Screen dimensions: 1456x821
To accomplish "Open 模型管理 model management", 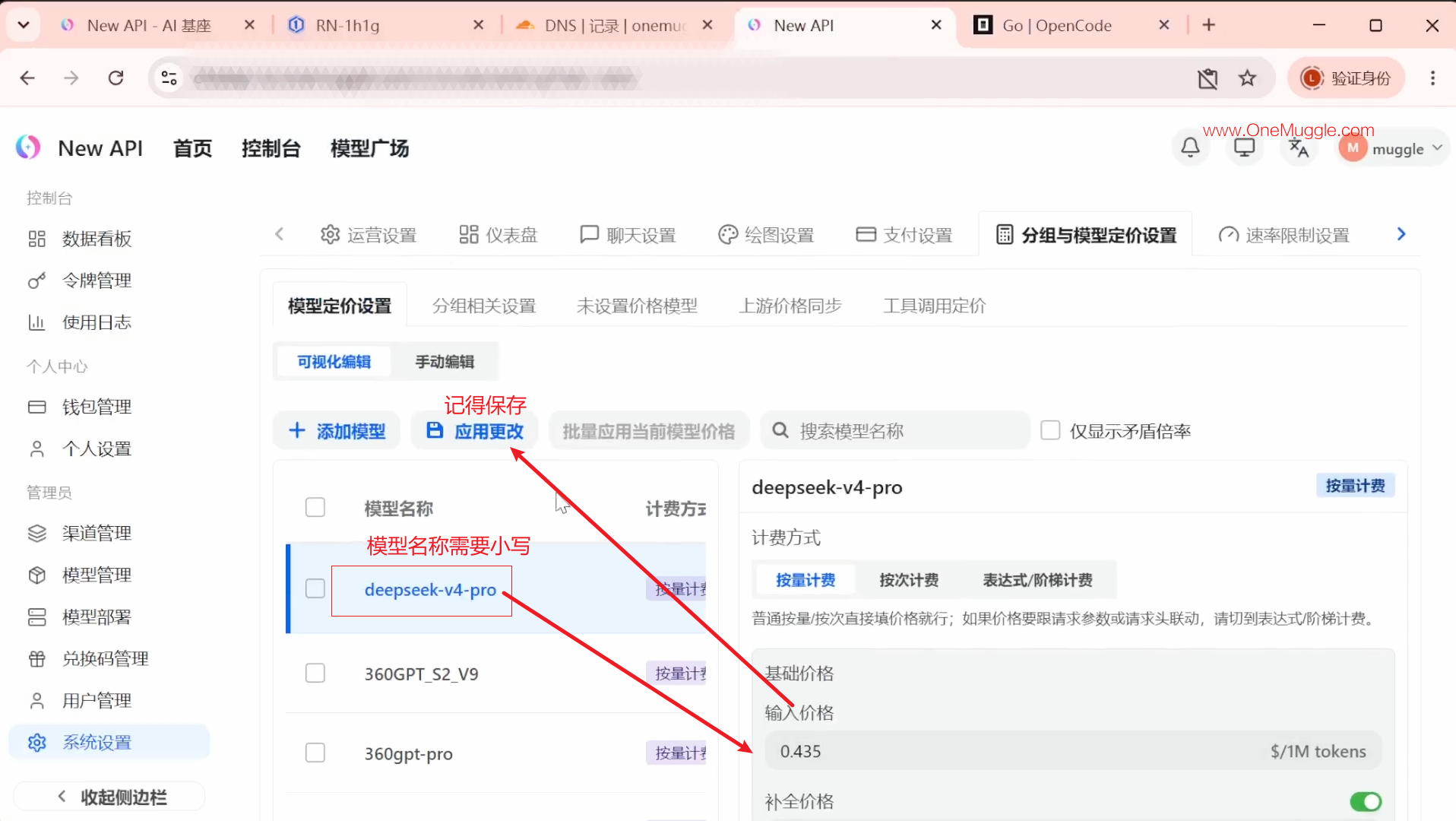I will coord(97,575).
